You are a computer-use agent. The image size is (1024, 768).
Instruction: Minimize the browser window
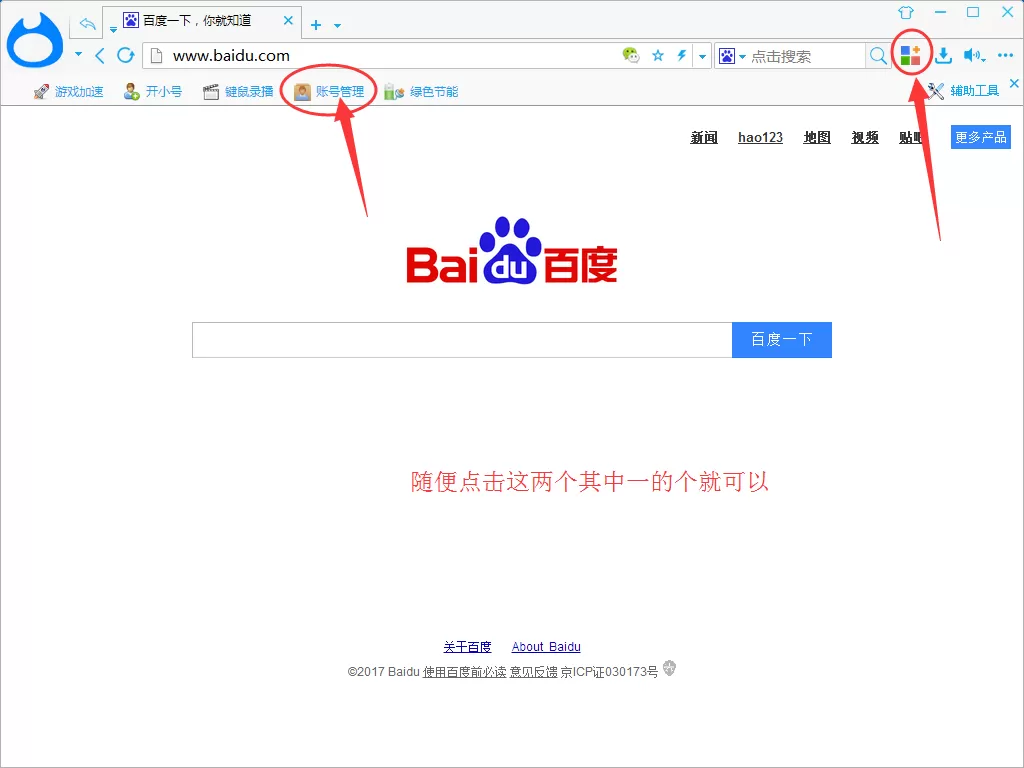click(x=940, y=12)
